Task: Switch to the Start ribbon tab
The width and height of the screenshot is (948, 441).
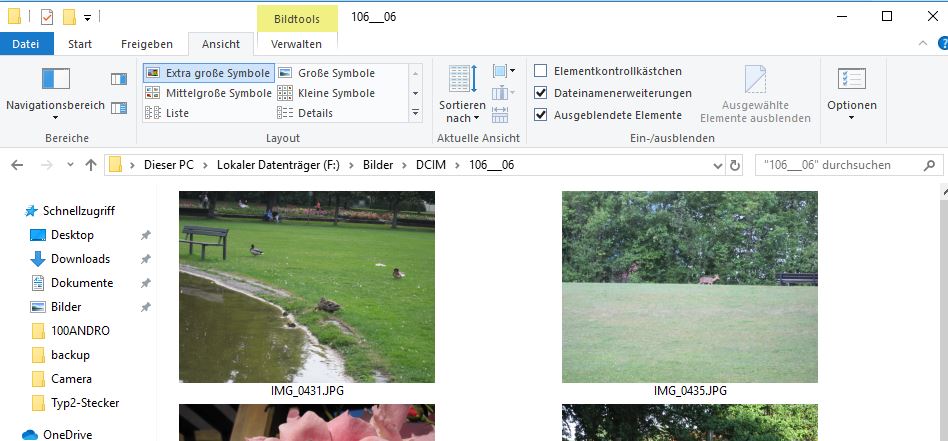Action: 80,44
